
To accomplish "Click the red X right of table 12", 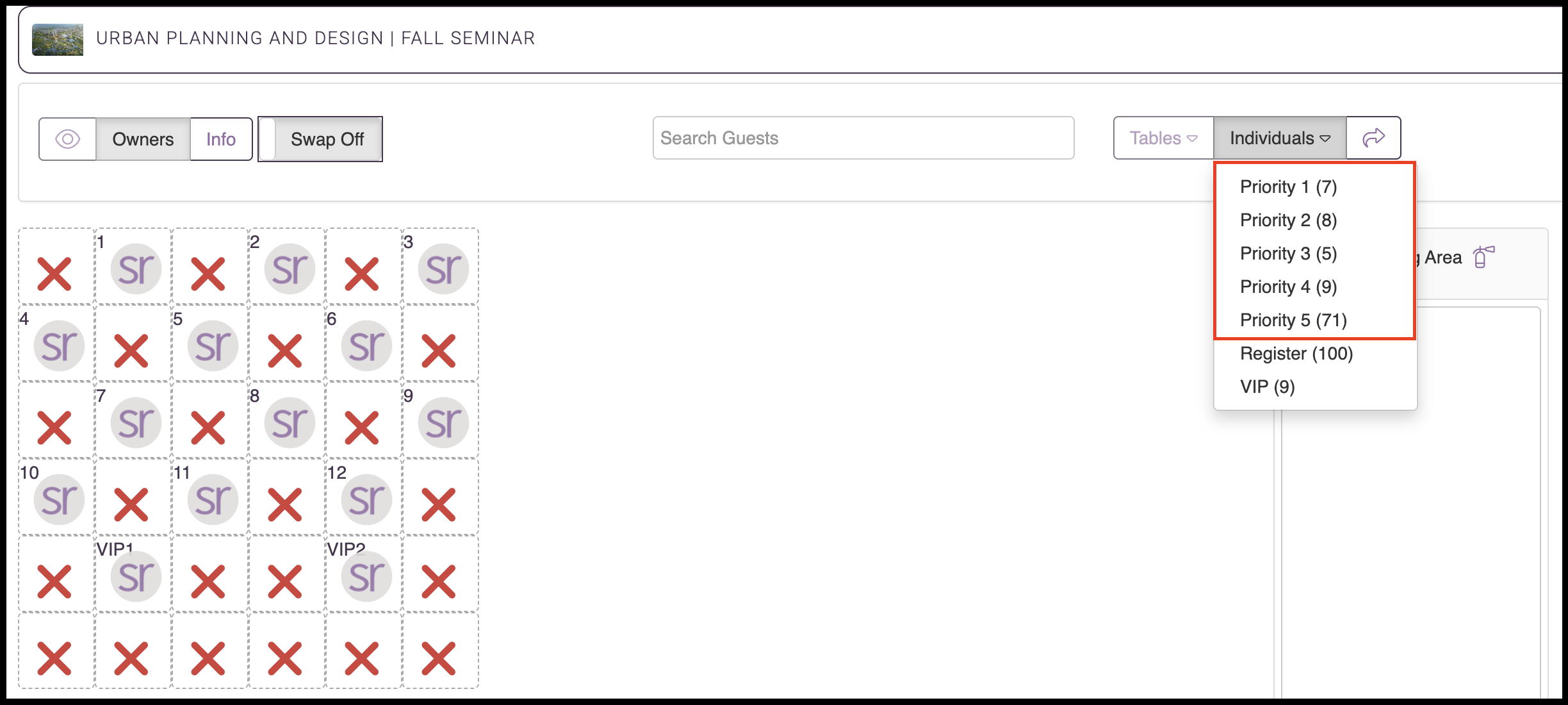I will coord(439,504).
